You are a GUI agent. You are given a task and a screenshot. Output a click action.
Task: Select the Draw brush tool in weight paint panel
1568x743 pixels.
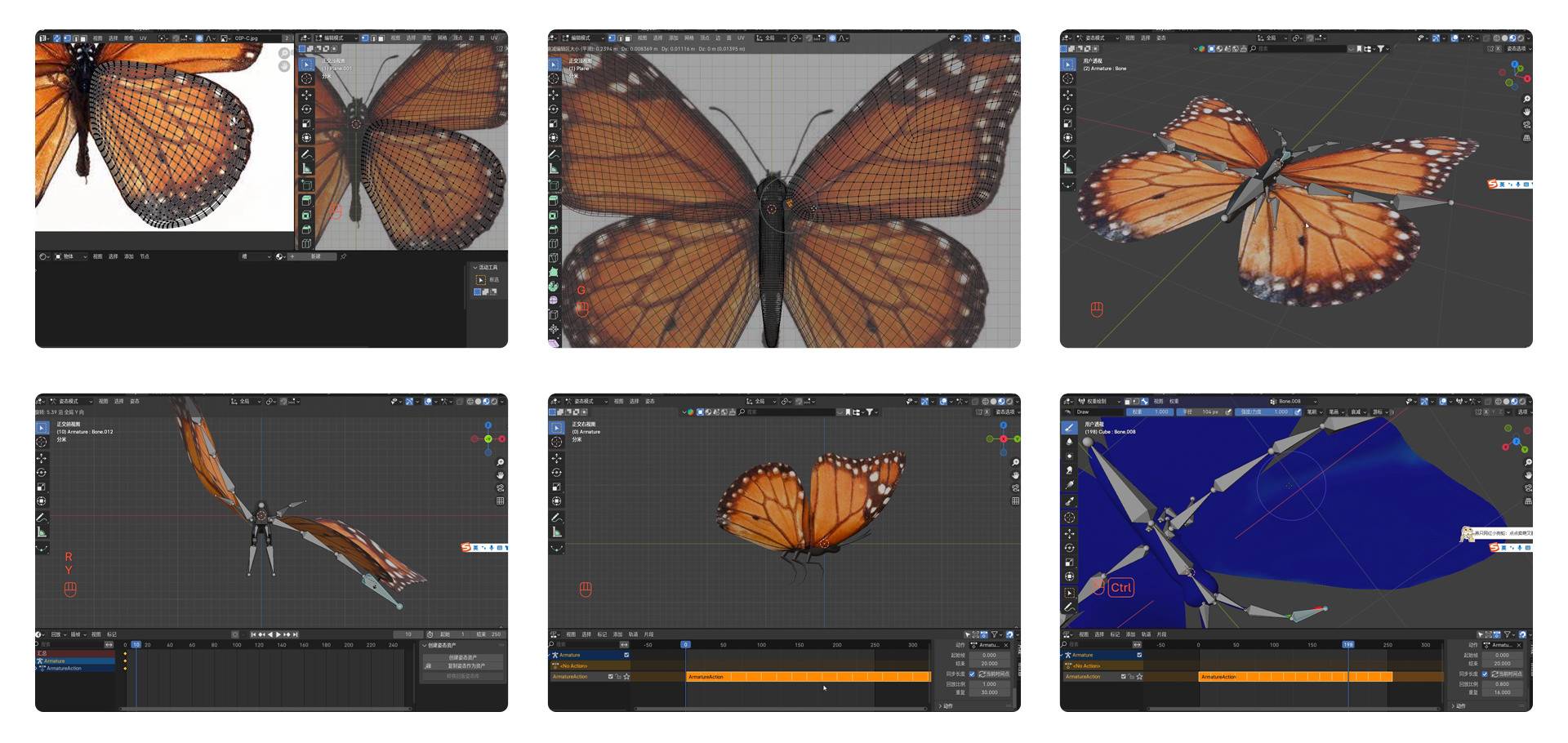(x=1069, y=427)
